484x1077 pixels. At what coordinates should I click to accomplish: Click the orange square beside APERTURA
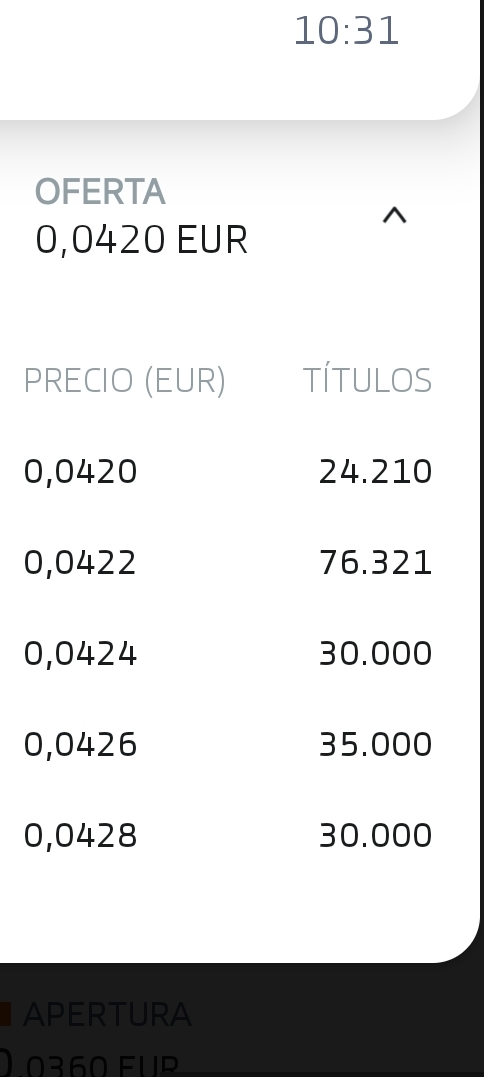coord(5,1014)
